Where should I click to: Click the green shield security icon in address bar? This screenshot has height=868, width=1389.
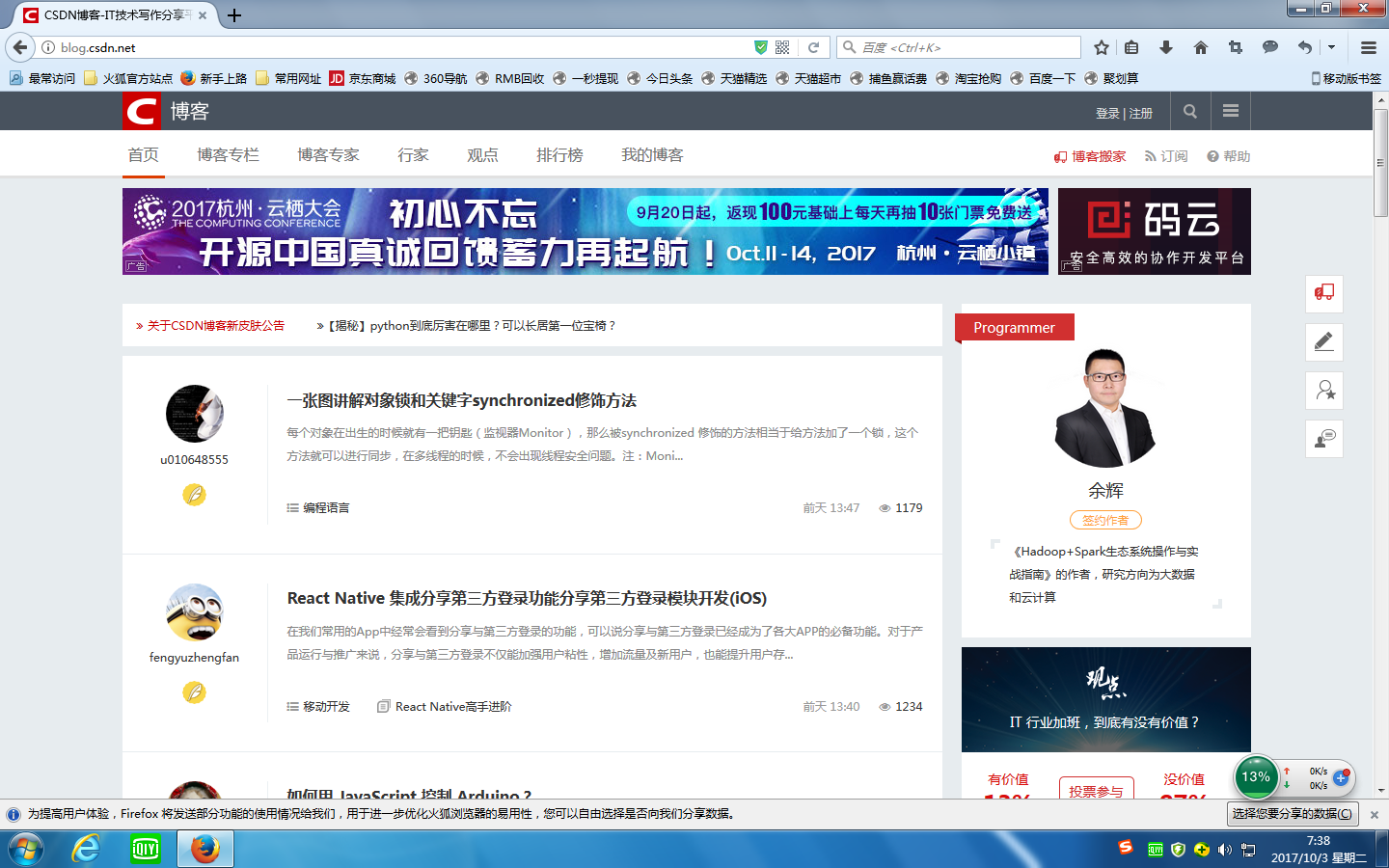(x=761, y=47)
